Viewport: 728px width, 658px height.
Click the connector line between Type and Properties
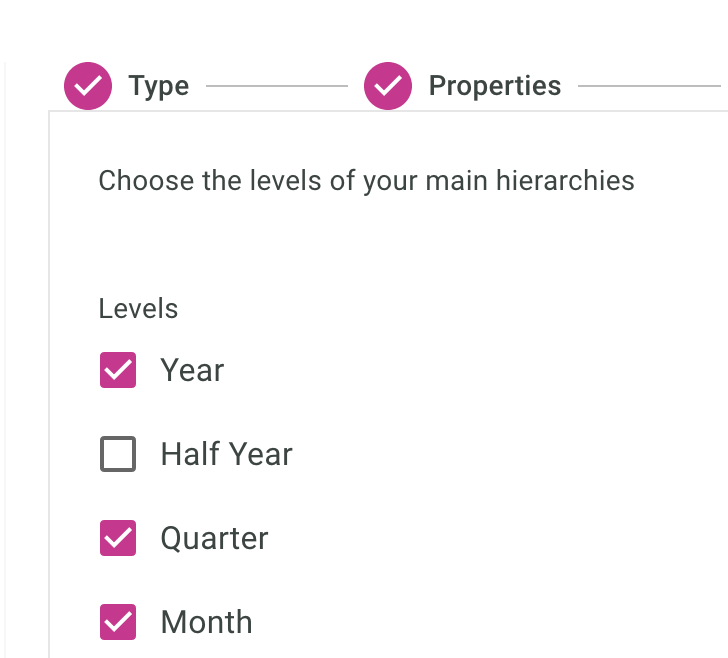tap(276, 87)
